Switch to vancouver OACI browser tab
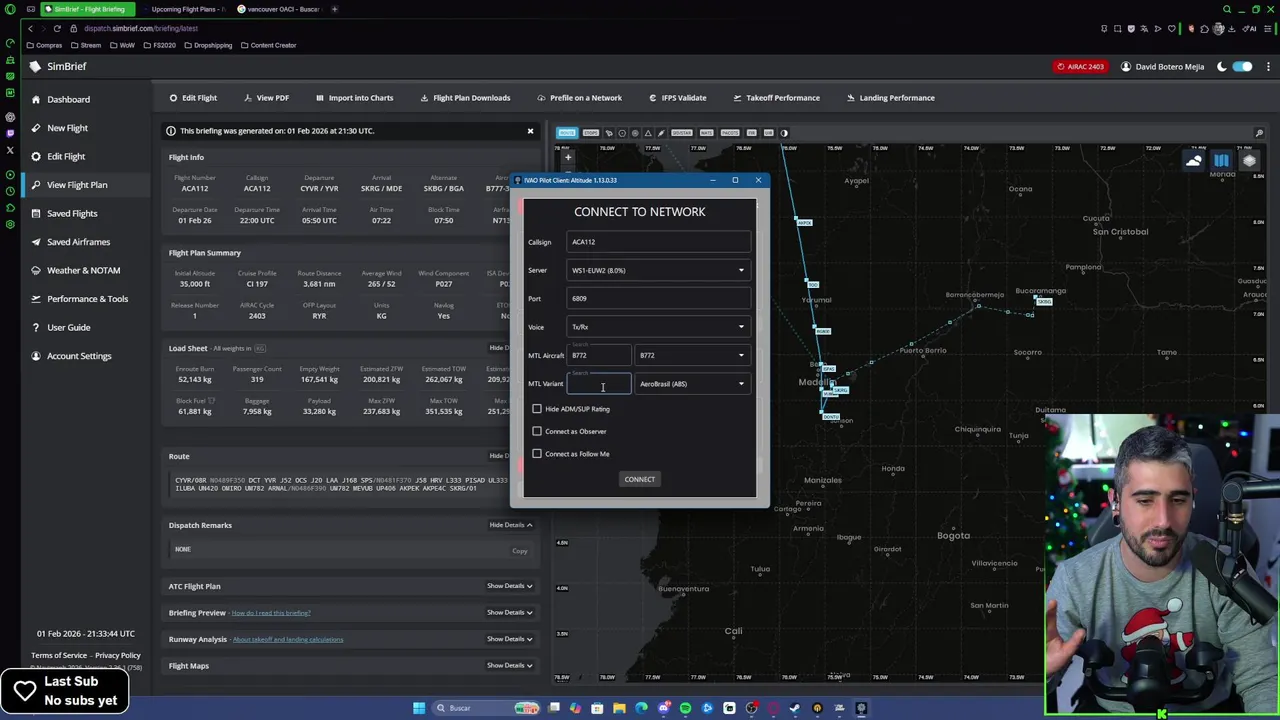 279,9
